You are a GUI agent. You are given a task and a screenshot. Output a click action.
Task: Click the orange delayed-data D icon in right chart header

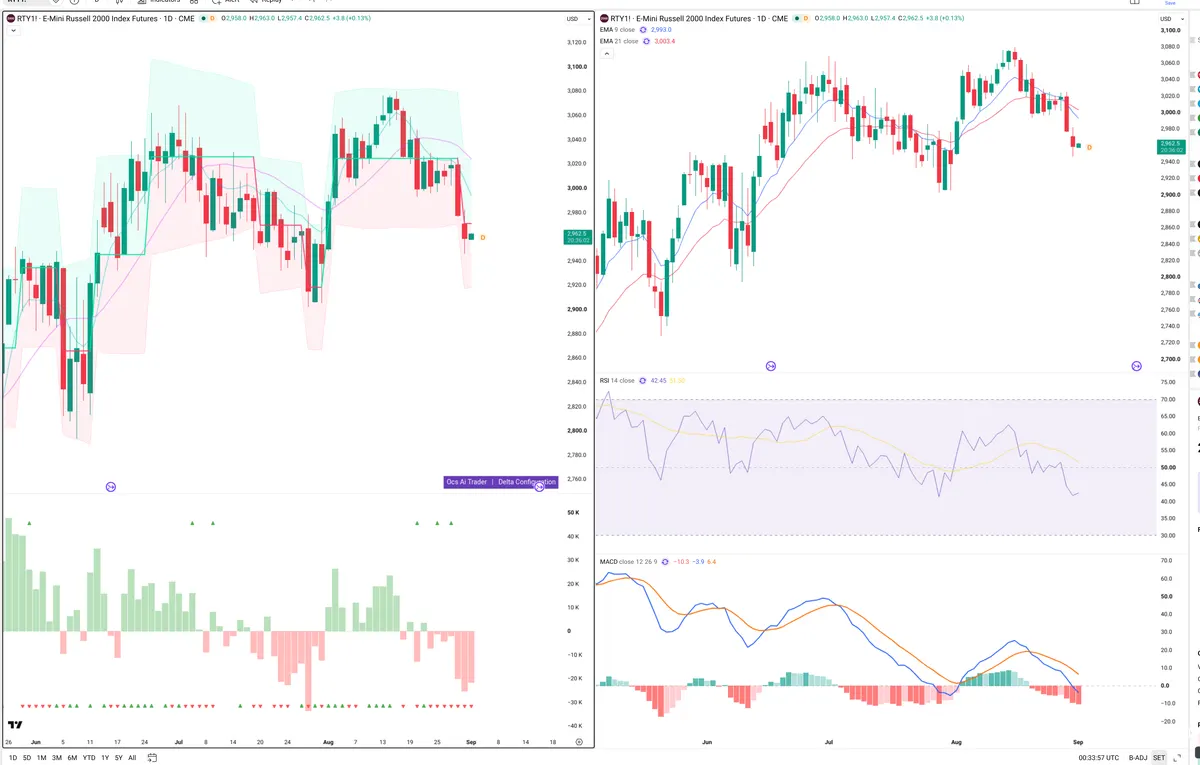click(x=805, y=19)
